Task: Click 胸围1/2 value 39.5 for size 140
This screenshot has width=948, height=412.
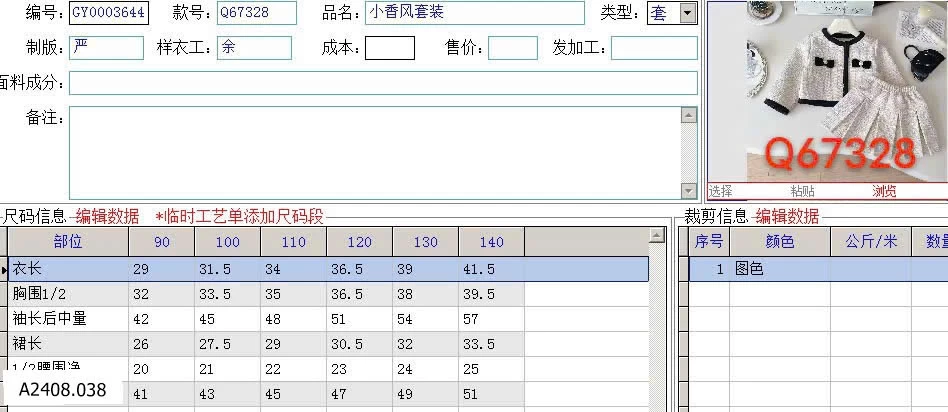Action: (491, 294)
